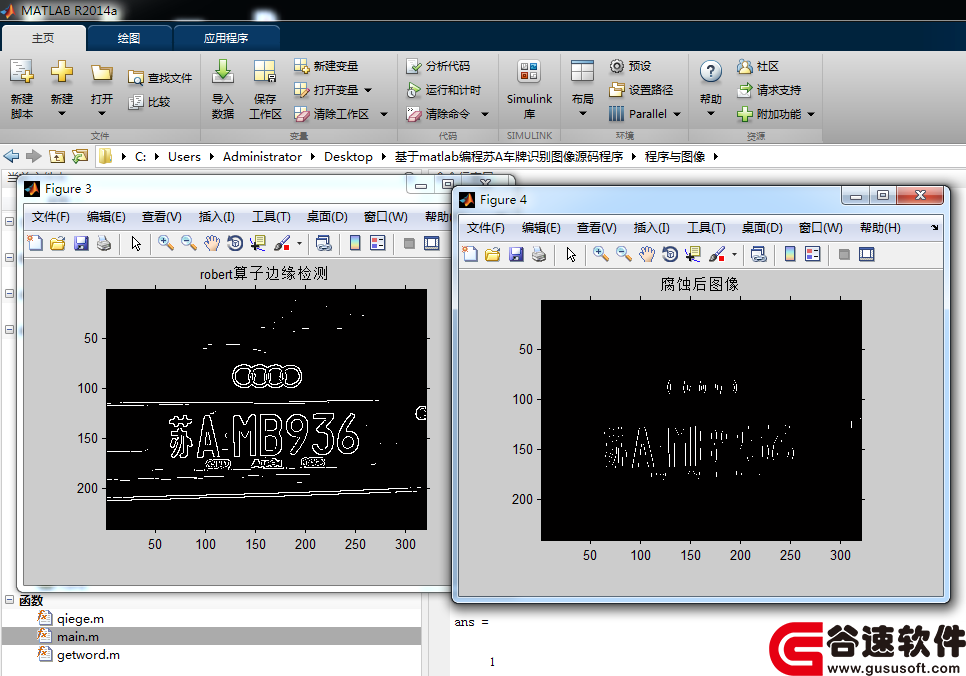The height and width of the screenshot is (676, 966).
Task: Click 保存工作区 (Save Workspace)
Action: tap(265, 89)
